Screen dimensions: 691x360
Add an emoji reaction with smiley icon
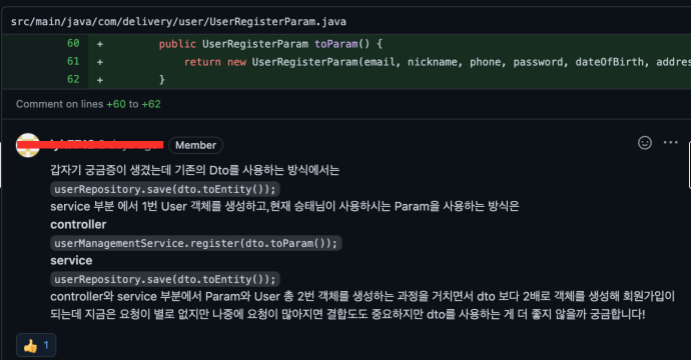pyautogui.click(x=645, y=143)
